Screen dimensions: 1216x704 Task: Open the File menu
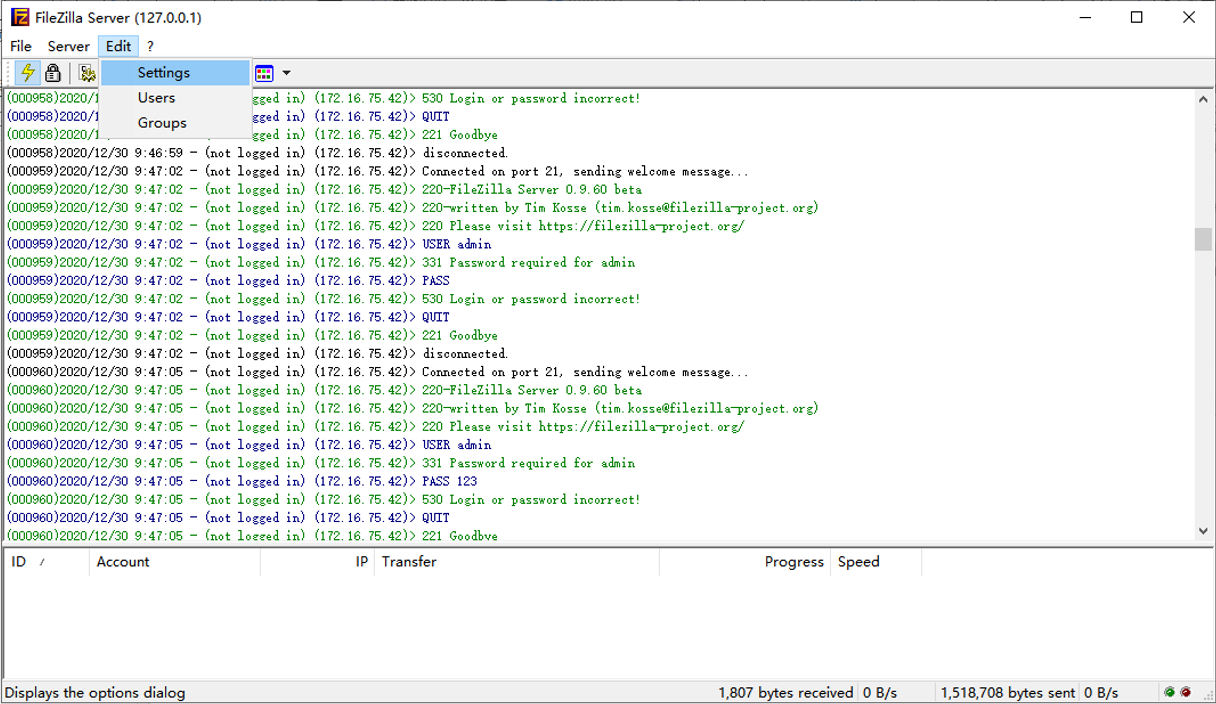coord(20,46)
